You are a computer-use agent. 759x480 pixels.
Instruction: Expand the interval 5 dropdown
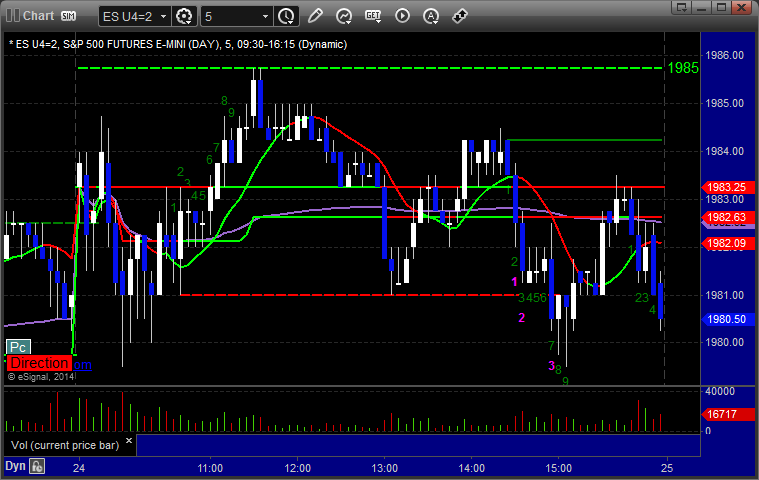(265, 16)
